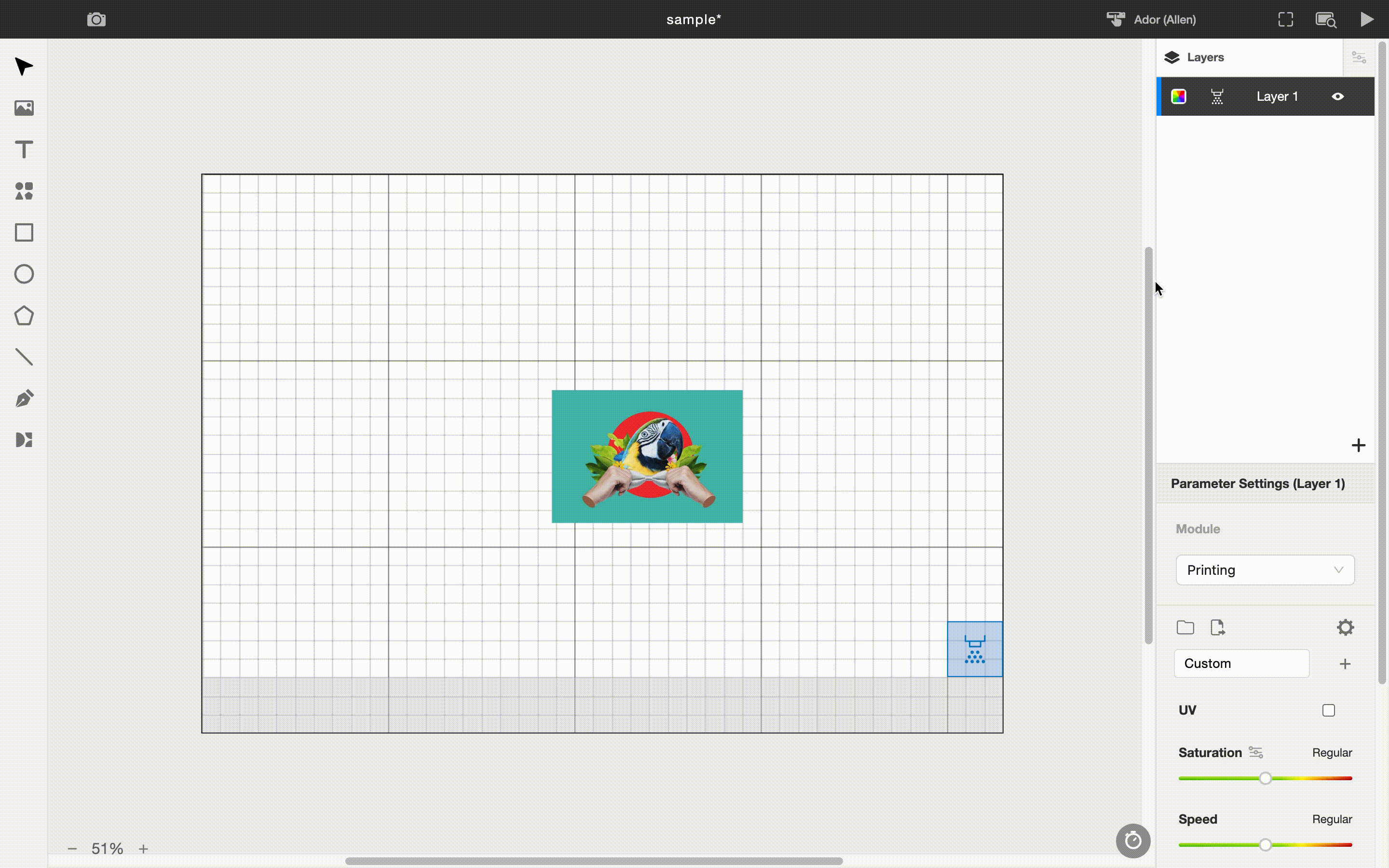This screenshot has width=1389, height=868.
Task: Click the print head marker on canvas
Action: click(975, 649)
